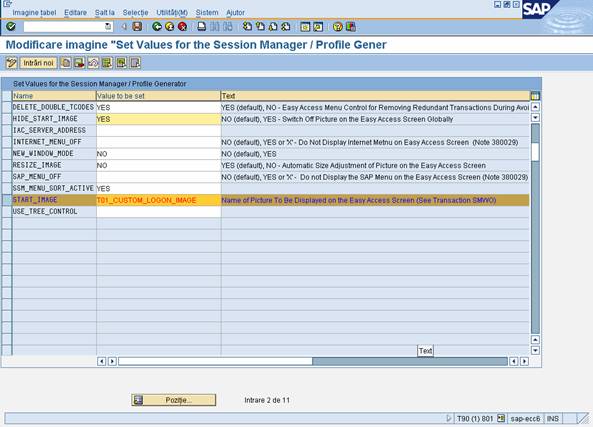593x427 pixels.
Task: Open the Selecție menu
Action: pos(135,12)
